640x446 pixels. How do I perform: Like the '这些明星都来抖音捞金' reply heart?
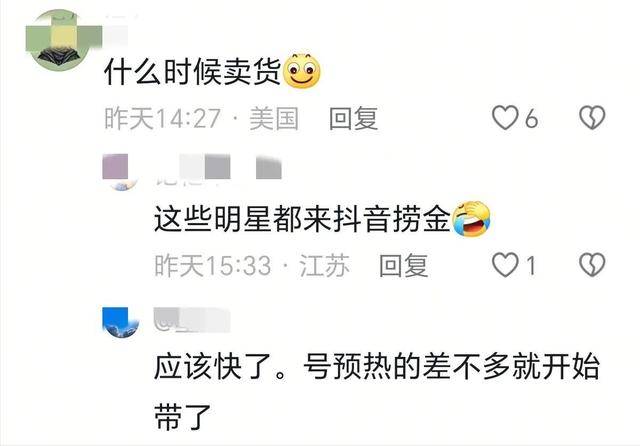click(x=505, y=265)
